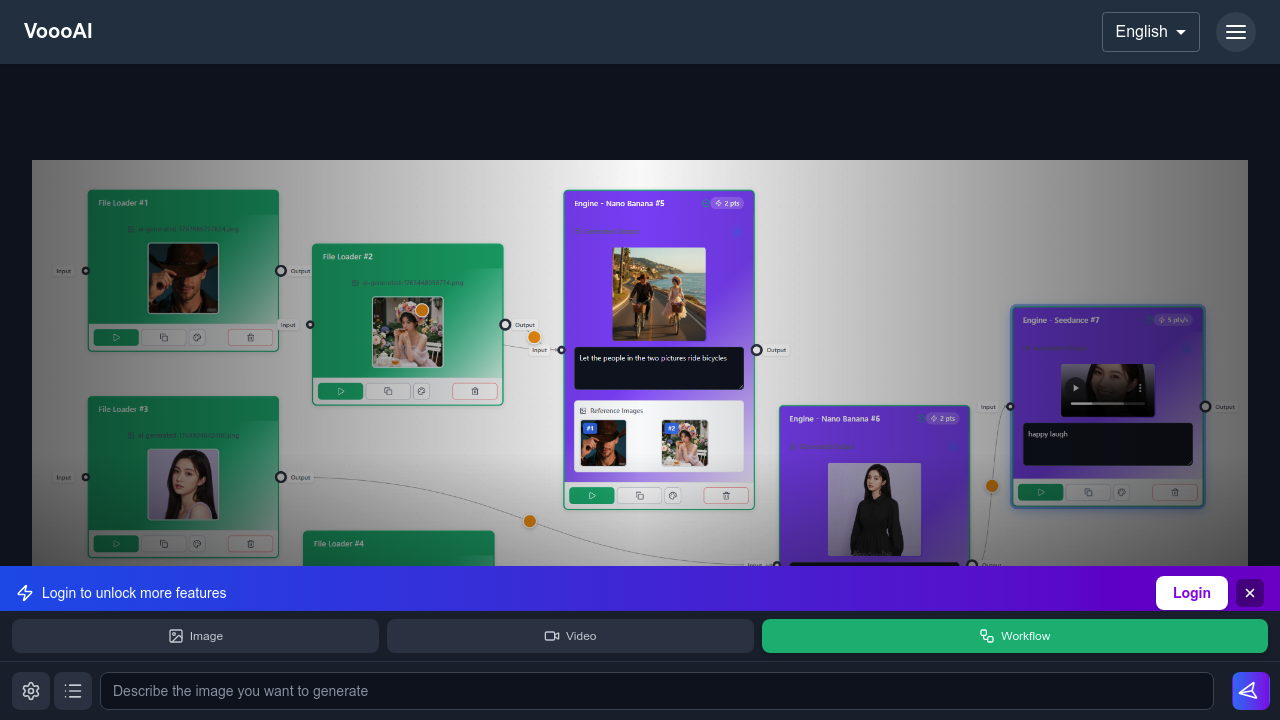This screenshot has width=1280, height=720.
Task: Open the prompt history list icon
Action: coord(73,691)
